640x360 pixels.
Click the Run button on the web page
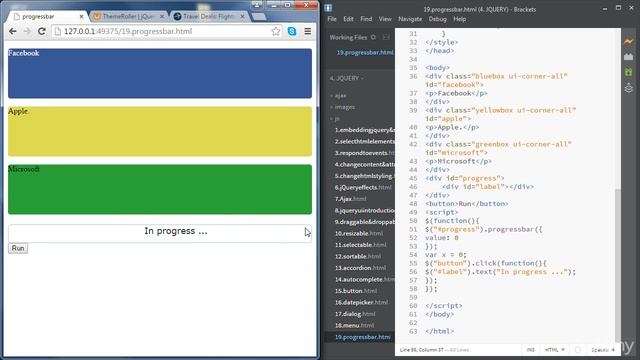pyautogui.click(x=18, y=248)
